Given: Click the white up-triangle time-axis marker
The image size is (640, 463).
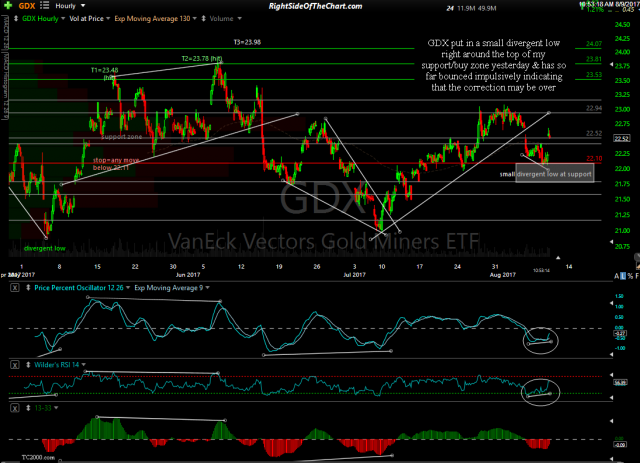Looking at the screenshot, I should pos(558,258).
